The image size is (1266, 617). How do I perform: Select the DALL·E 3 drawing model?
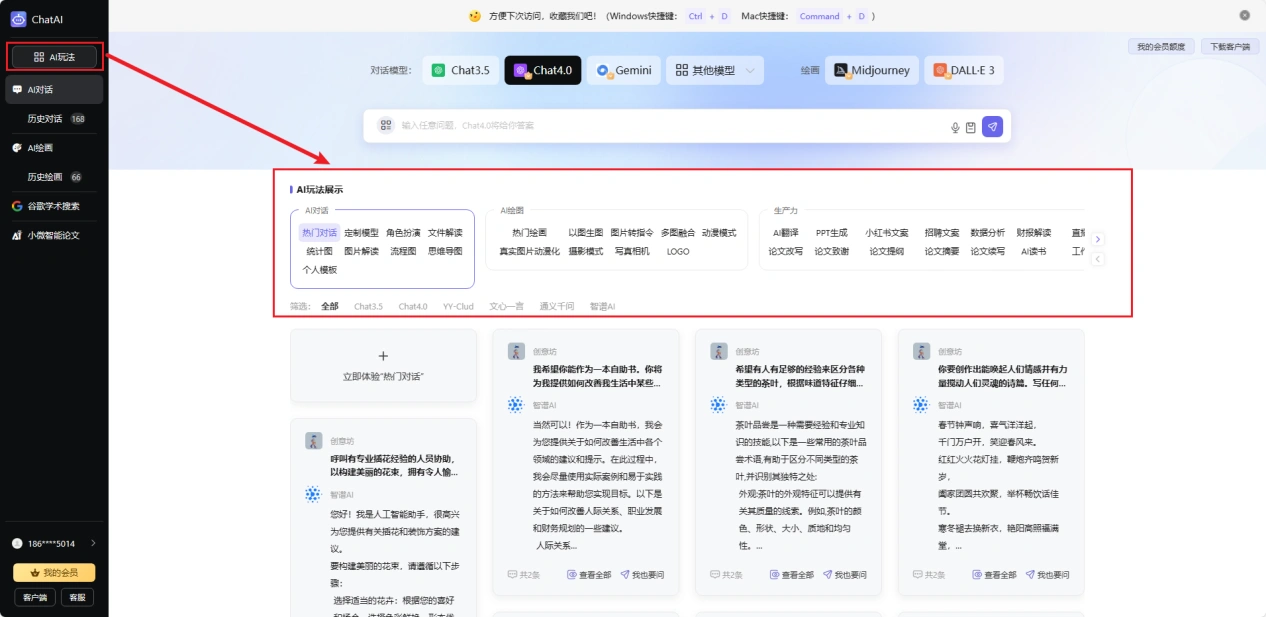(x=964, y=70)
